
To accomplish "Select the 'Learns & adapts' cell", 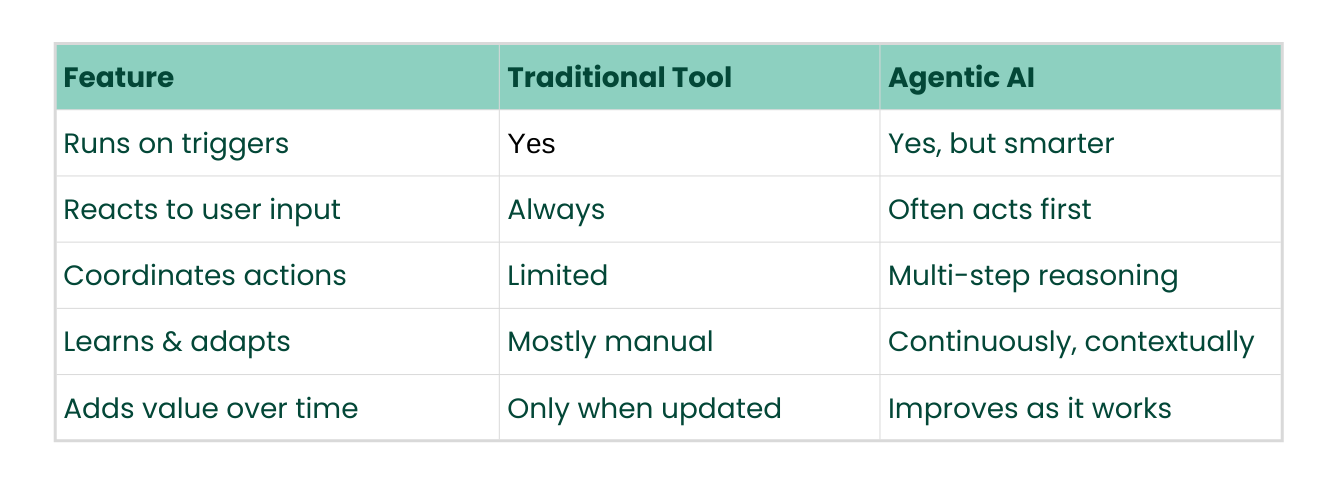I will [x=278, y=341].
